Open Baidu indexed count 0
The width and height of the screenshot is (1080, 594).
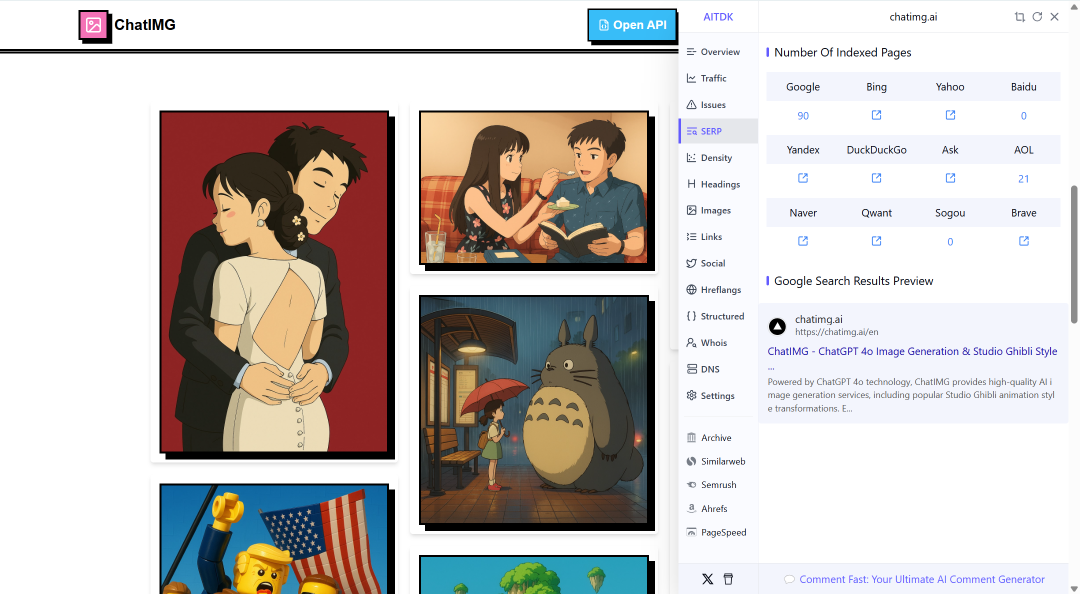pos(1024,116)
